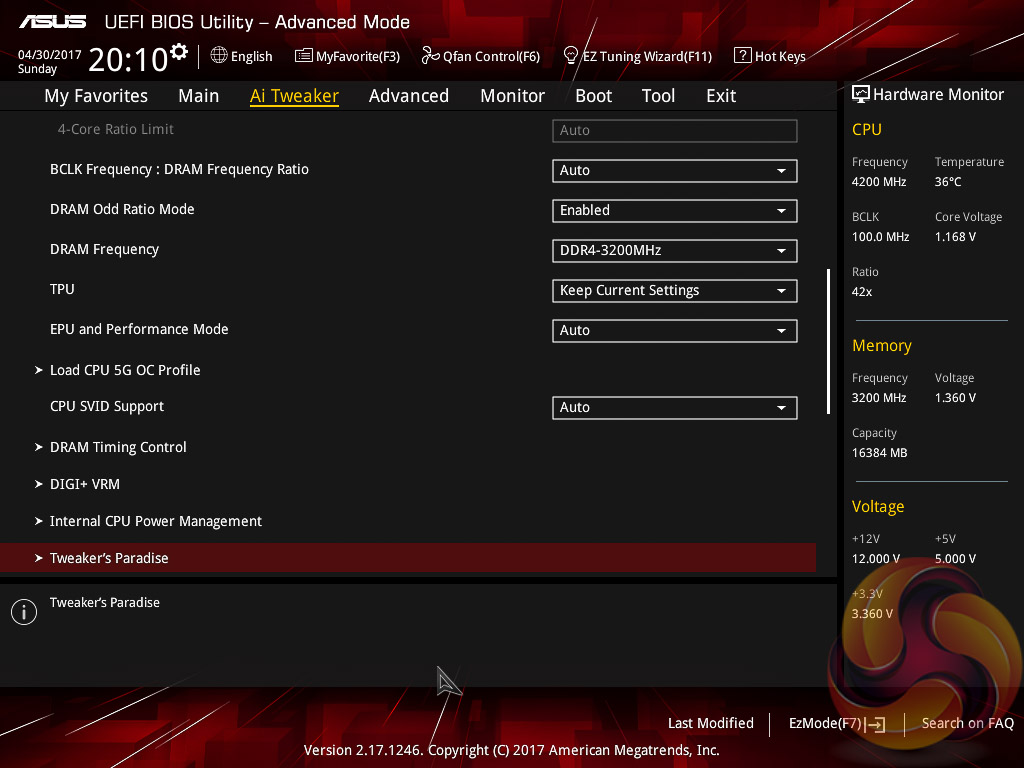Click the Search on FAQ link

pyautogui.click(x=967, y=723)
